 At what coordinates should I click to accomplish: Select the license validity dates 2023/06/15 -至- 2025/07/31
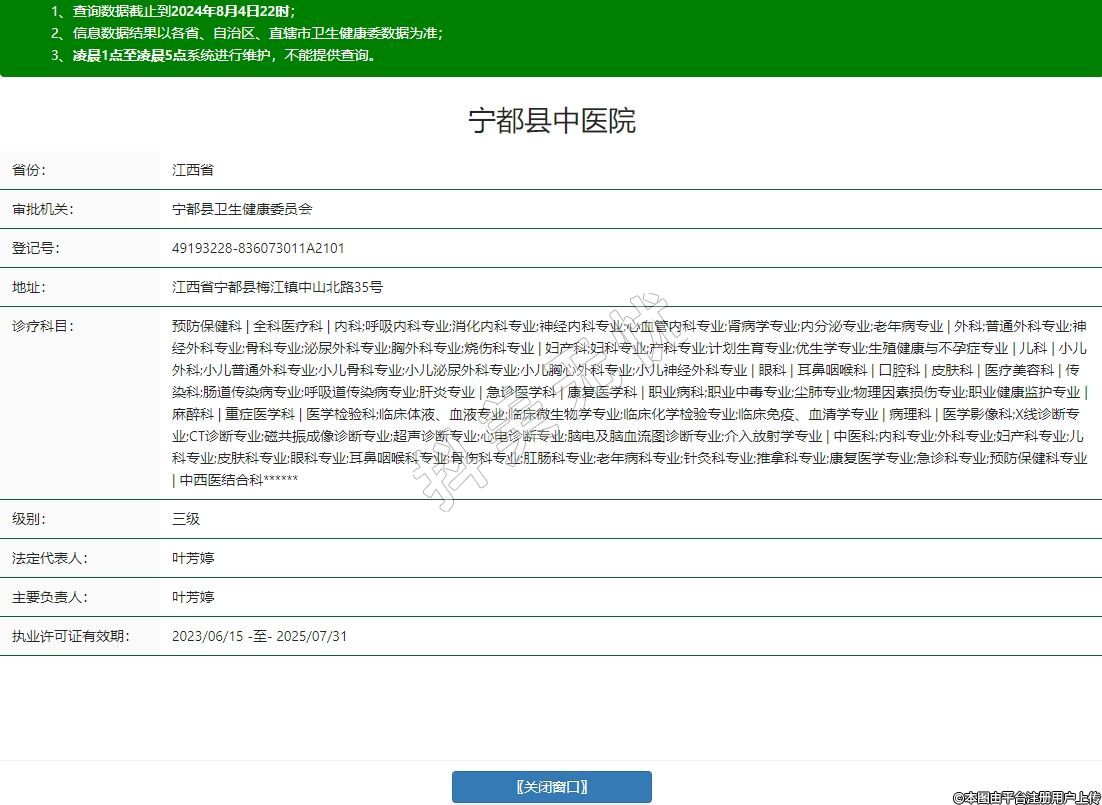pyautogui.click(x=259, y=636)
